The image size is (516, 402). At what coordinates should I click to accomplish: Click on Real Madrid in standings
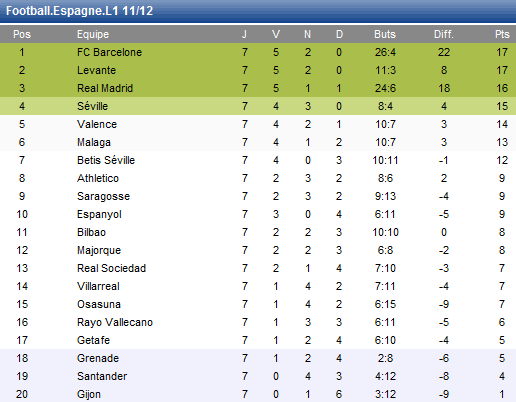click(x=105, y=88)
